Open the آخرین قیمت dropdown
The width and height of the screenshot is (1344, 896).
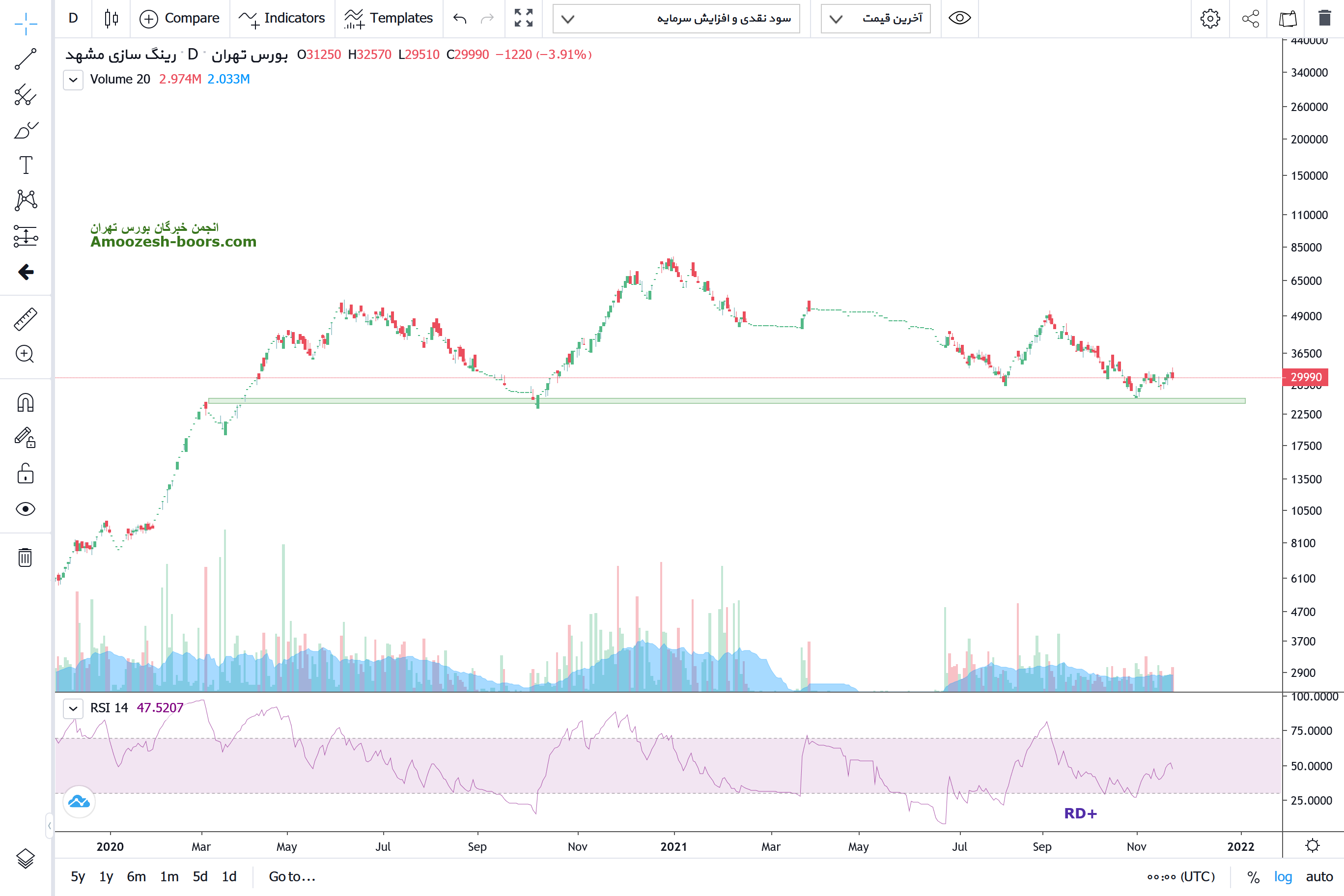pos(875,18)
